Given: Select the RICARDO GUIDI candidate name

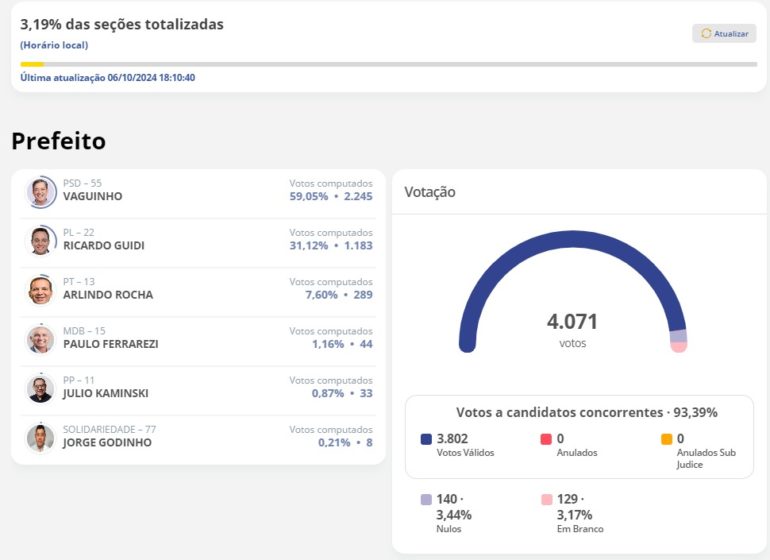Looking at the screenshot, I should pos(103,246).
